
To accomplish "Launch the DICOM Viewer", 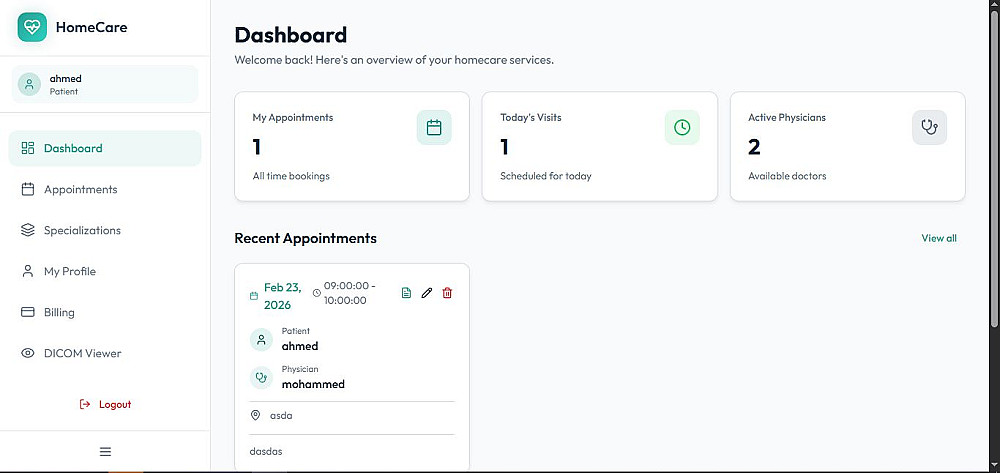I will click(82, 353).
